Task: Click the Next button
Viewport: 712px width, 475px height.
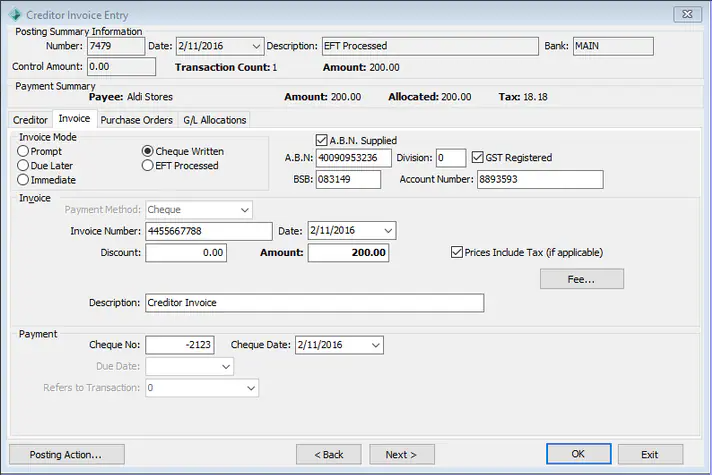Action: pyautogui.click(x=402, y=454)
